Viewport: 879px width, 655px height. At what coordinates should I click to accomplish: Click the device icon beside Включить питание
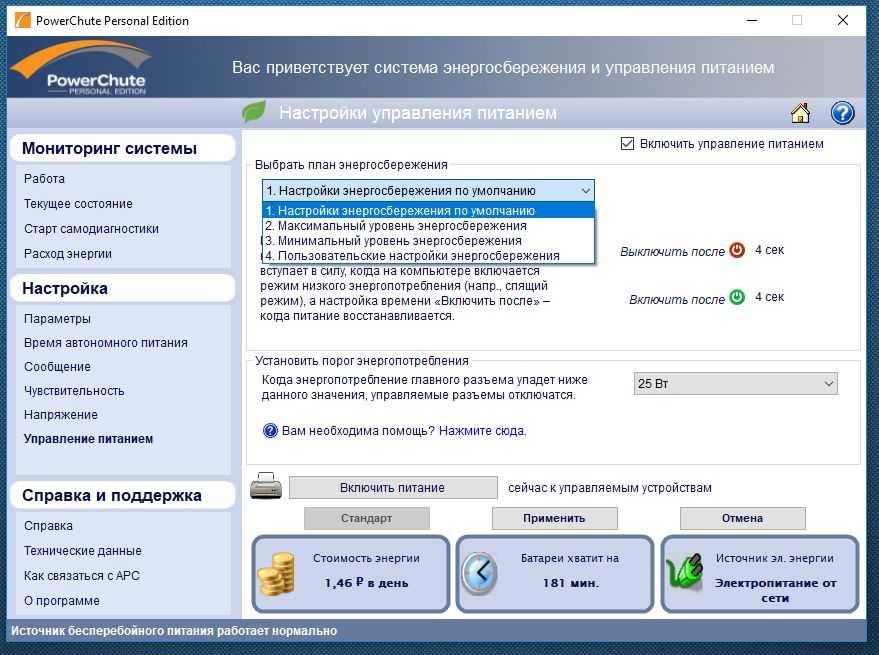coord(265,488)
